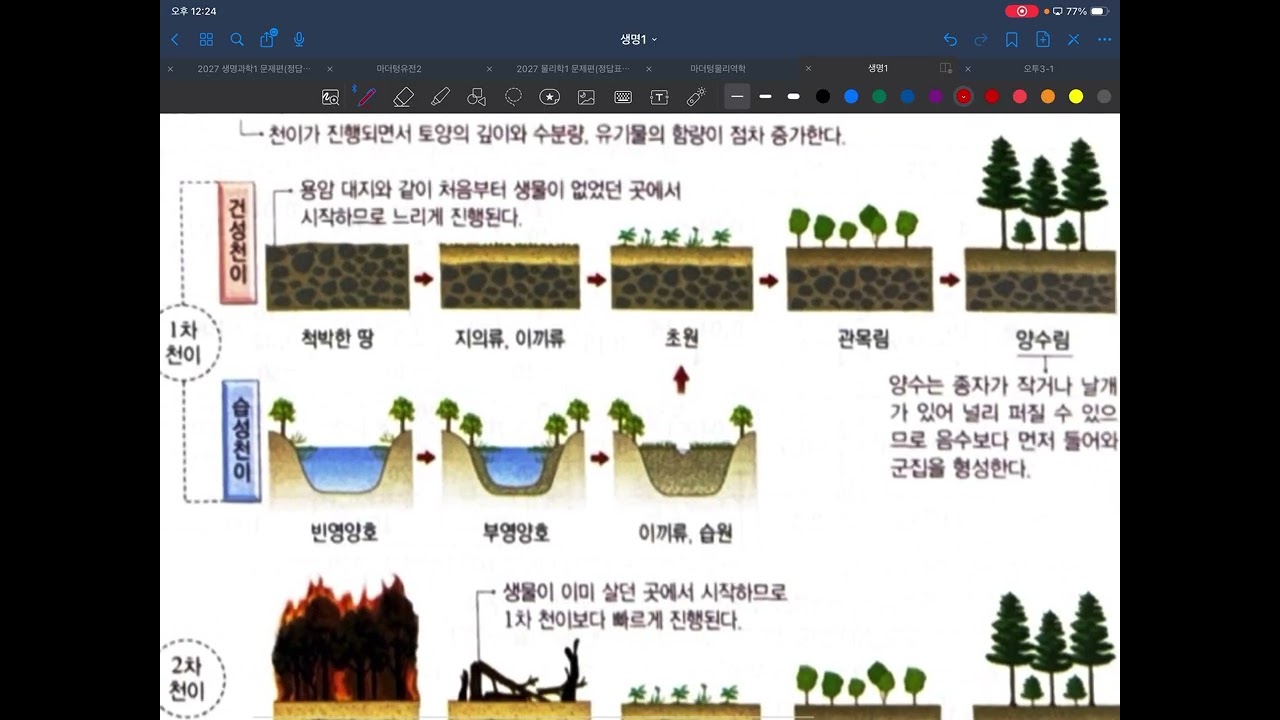
Task: Select the Shapes tool
Action: click(476, 97)
